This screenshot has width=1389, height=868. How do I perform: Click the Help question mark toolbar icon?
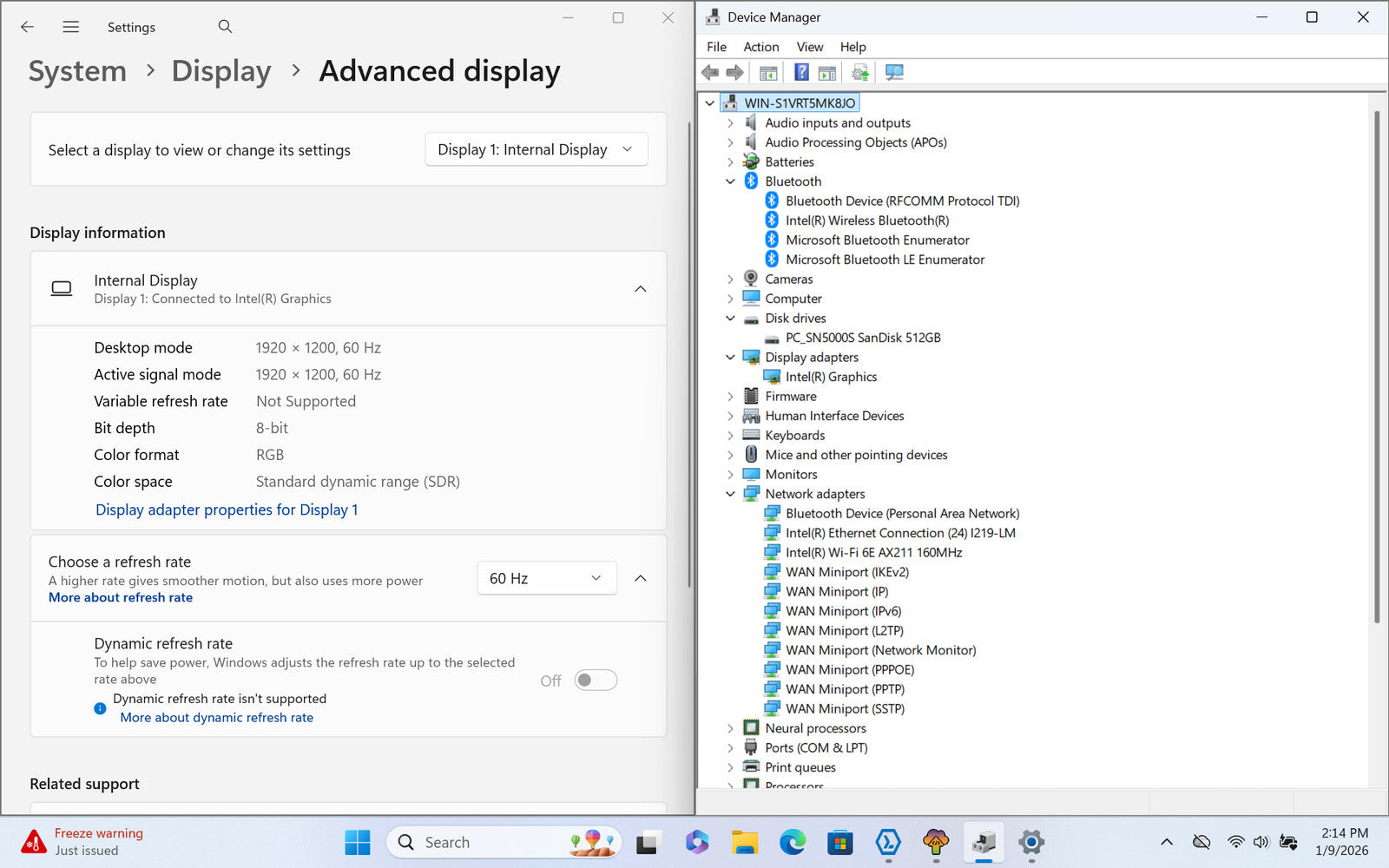coord(801,72)
